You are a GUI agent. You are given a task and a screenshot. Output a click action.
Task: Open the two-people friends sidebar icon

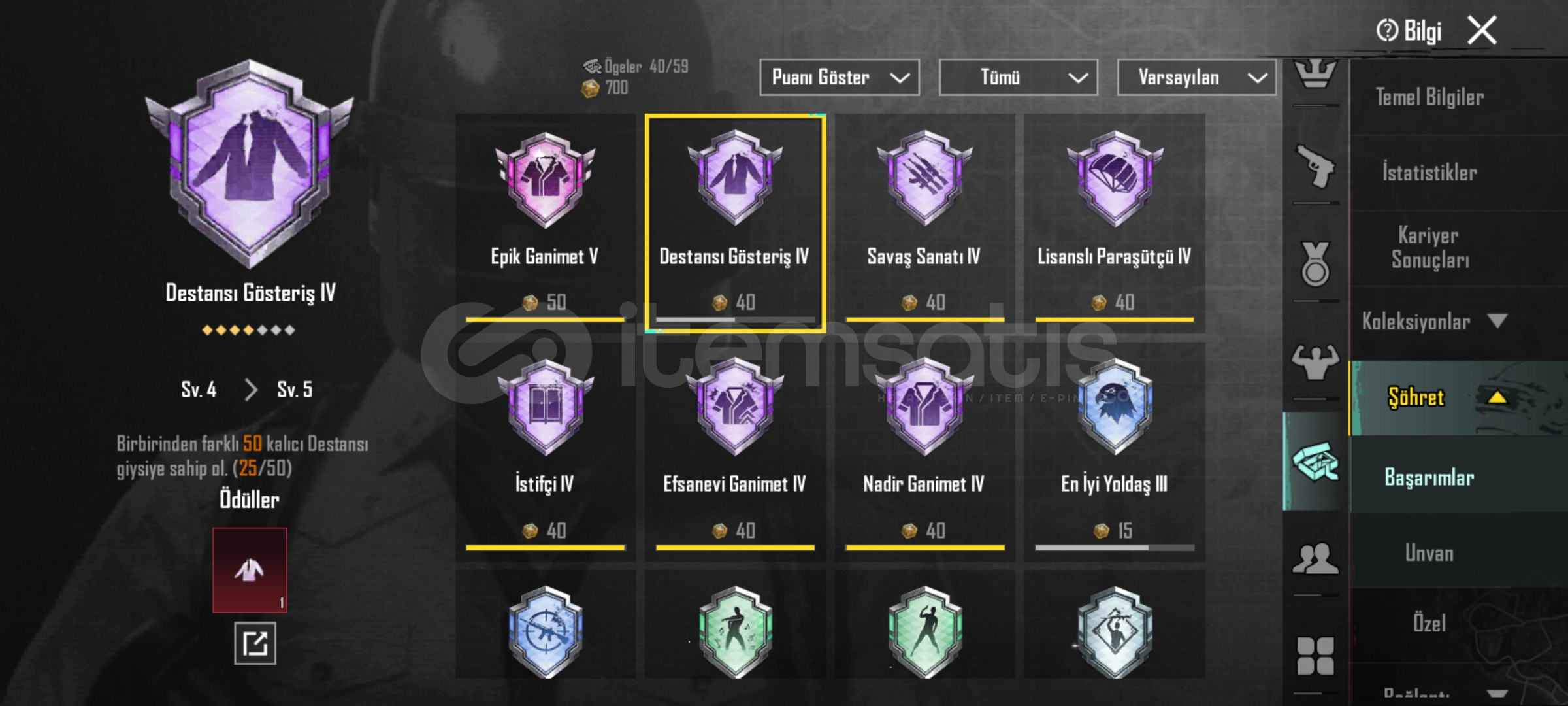coord(1315,559)
